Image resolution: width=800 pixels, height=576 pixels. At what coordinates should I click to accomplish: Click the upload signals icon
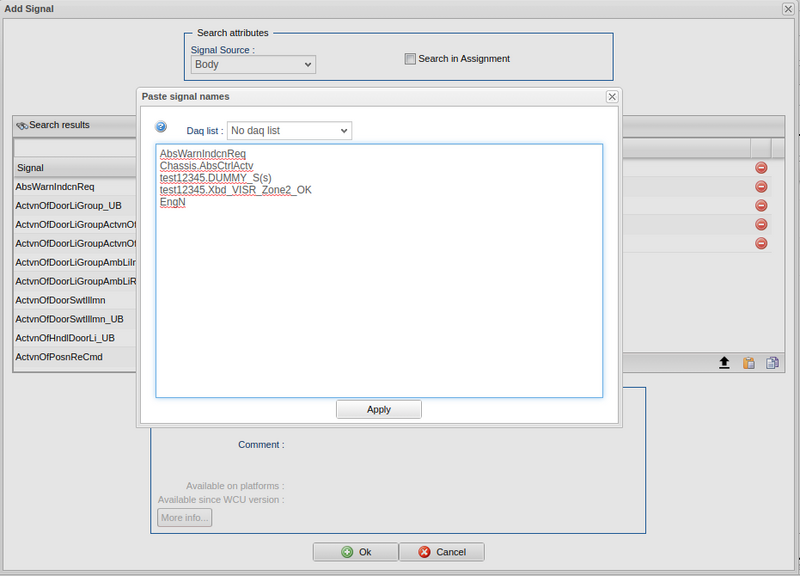pyautogui.click(x=724, y=362)
